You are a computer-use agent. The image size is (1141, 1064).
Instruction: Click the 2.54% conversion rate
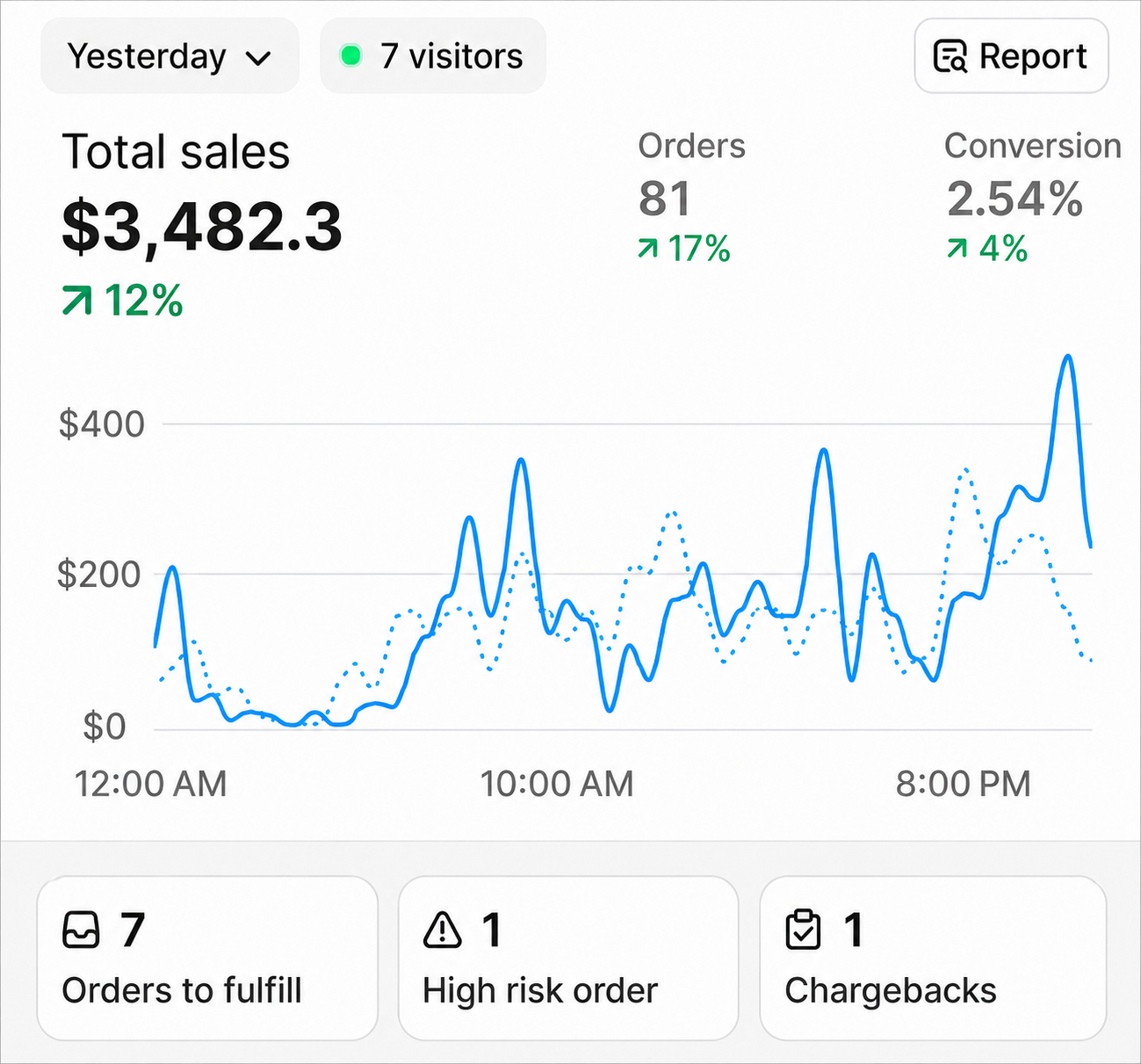tap(1015, 199)
